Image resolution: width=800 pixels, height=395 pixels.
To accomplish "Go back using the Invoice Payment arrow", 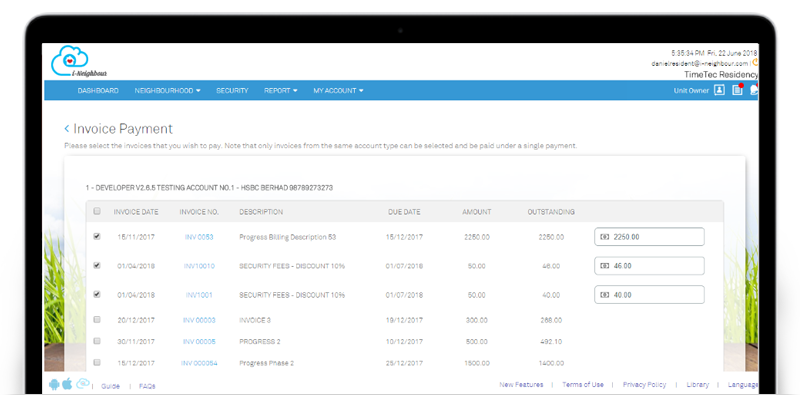I will (66, 129).
